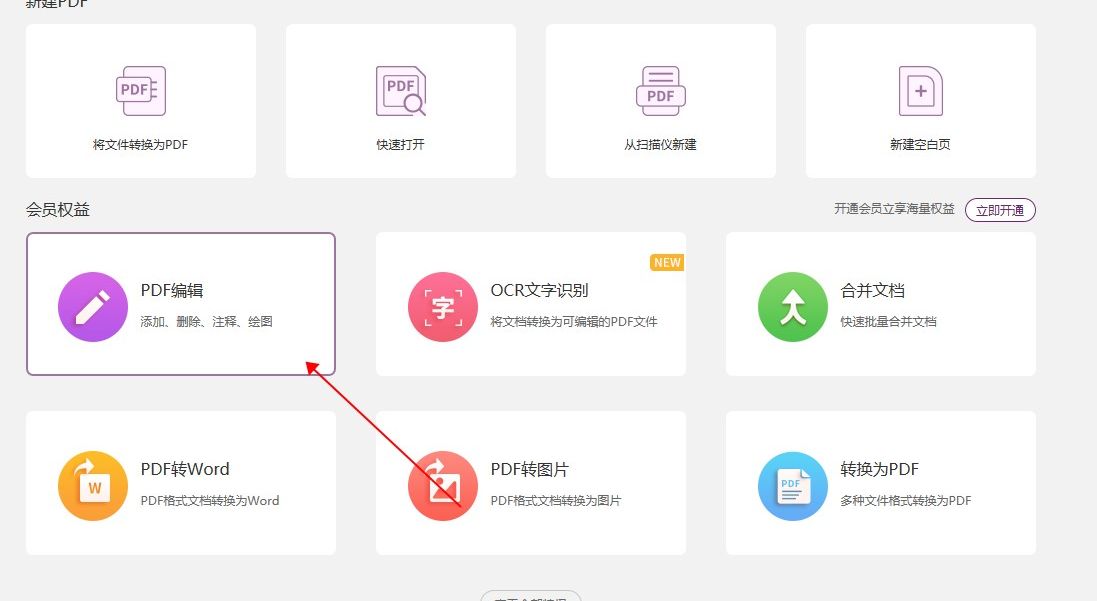Viewport: 1097px width, 601px height.
Task: Open the 合并文档 feature card
Action: 880,303
